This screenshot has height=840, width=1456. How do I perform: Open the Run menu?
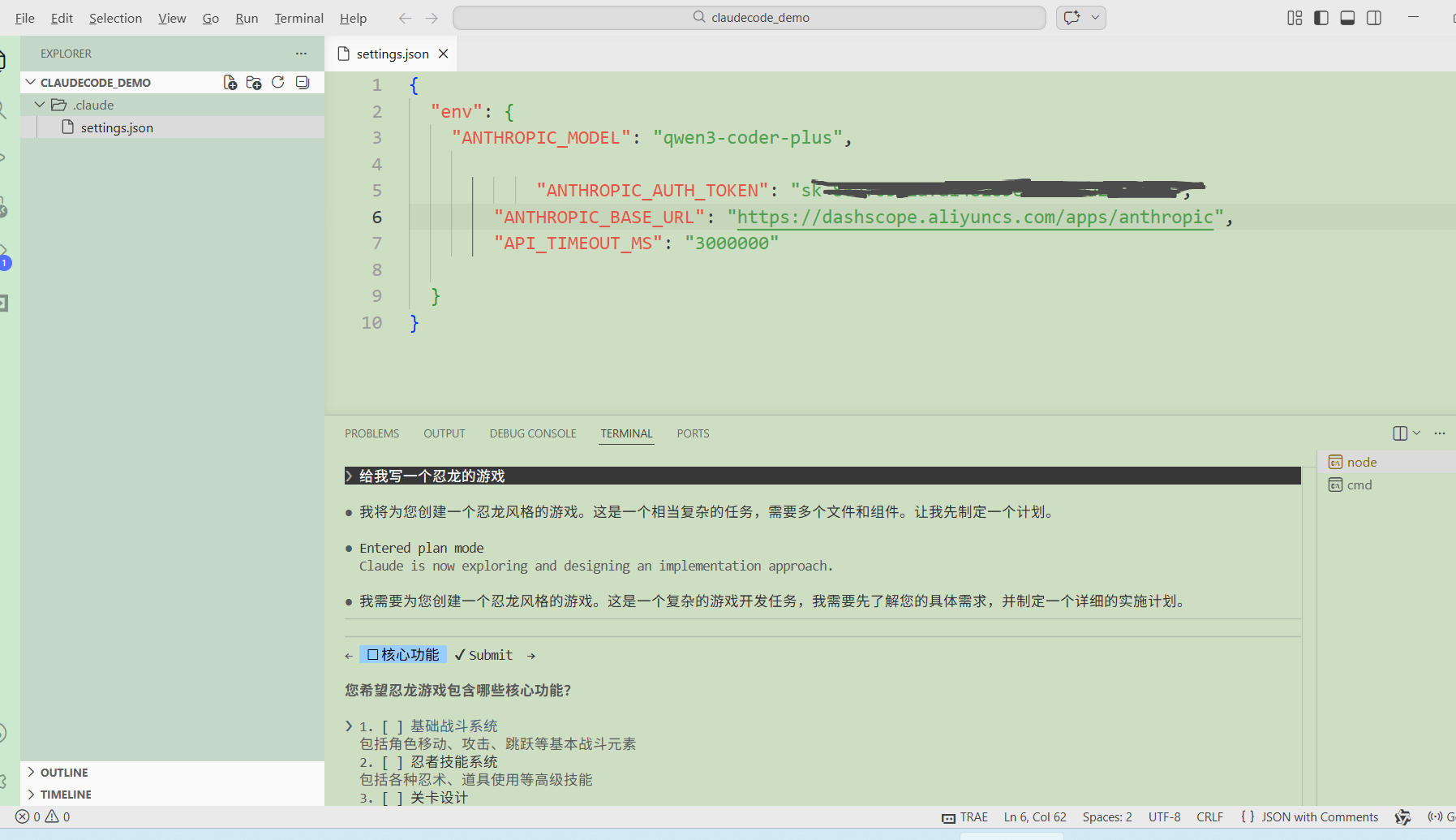(247, 18)
